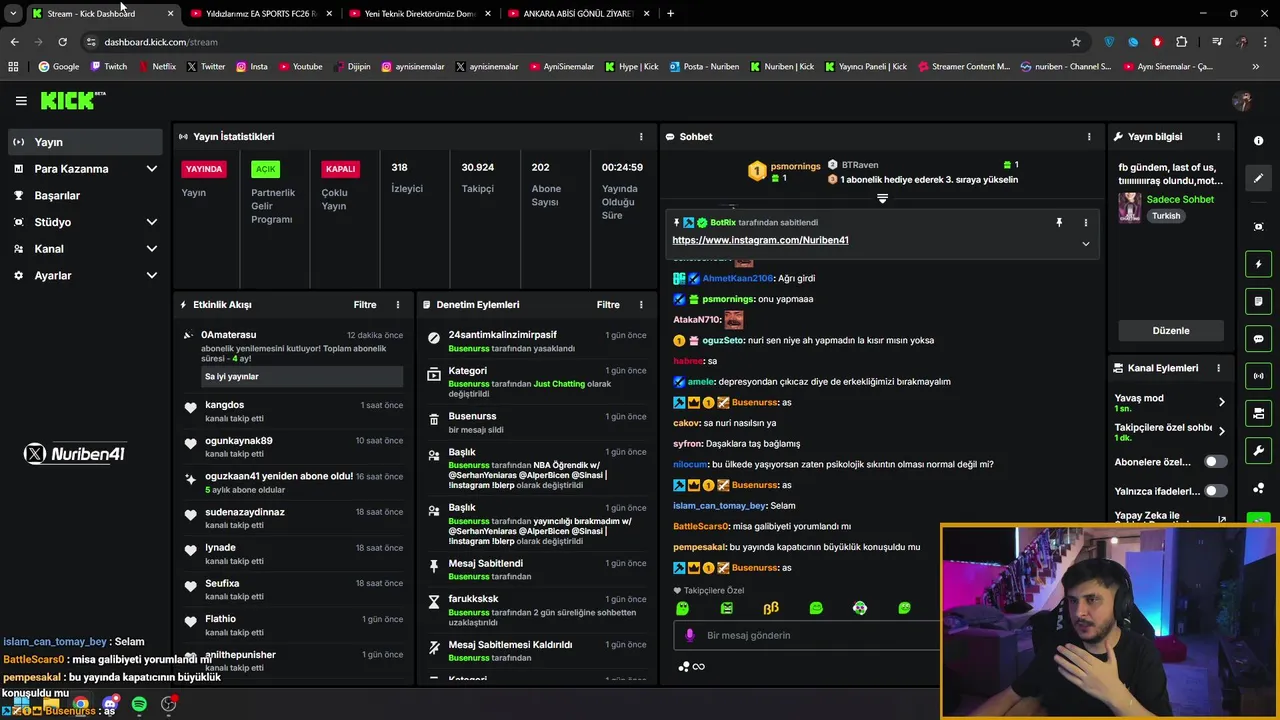Viewport: 1280px width, 720px height.
Task: Bookmark this page with star icon
Action: pos(1076,42)
